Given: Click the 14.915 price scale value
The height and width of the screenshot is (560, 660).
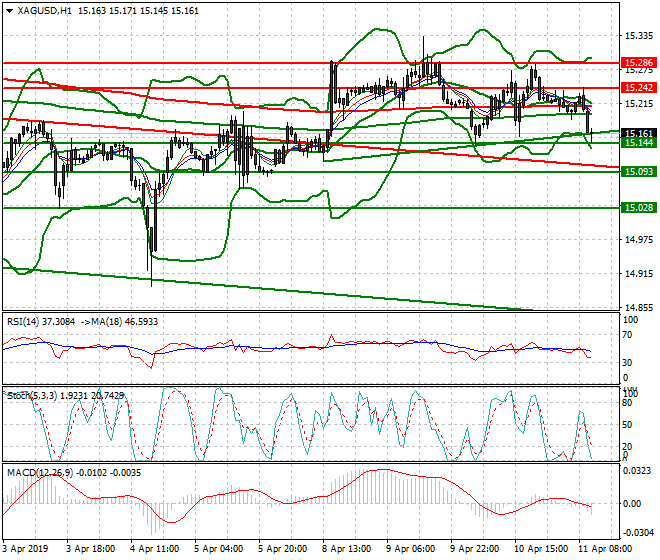Looking at the screenshot, I should point(639,274).
